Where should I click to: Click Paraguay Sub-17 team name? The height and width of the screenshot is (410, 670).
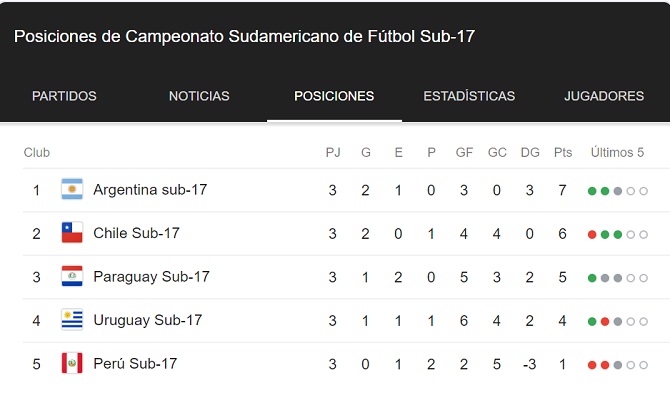point(151,277)
